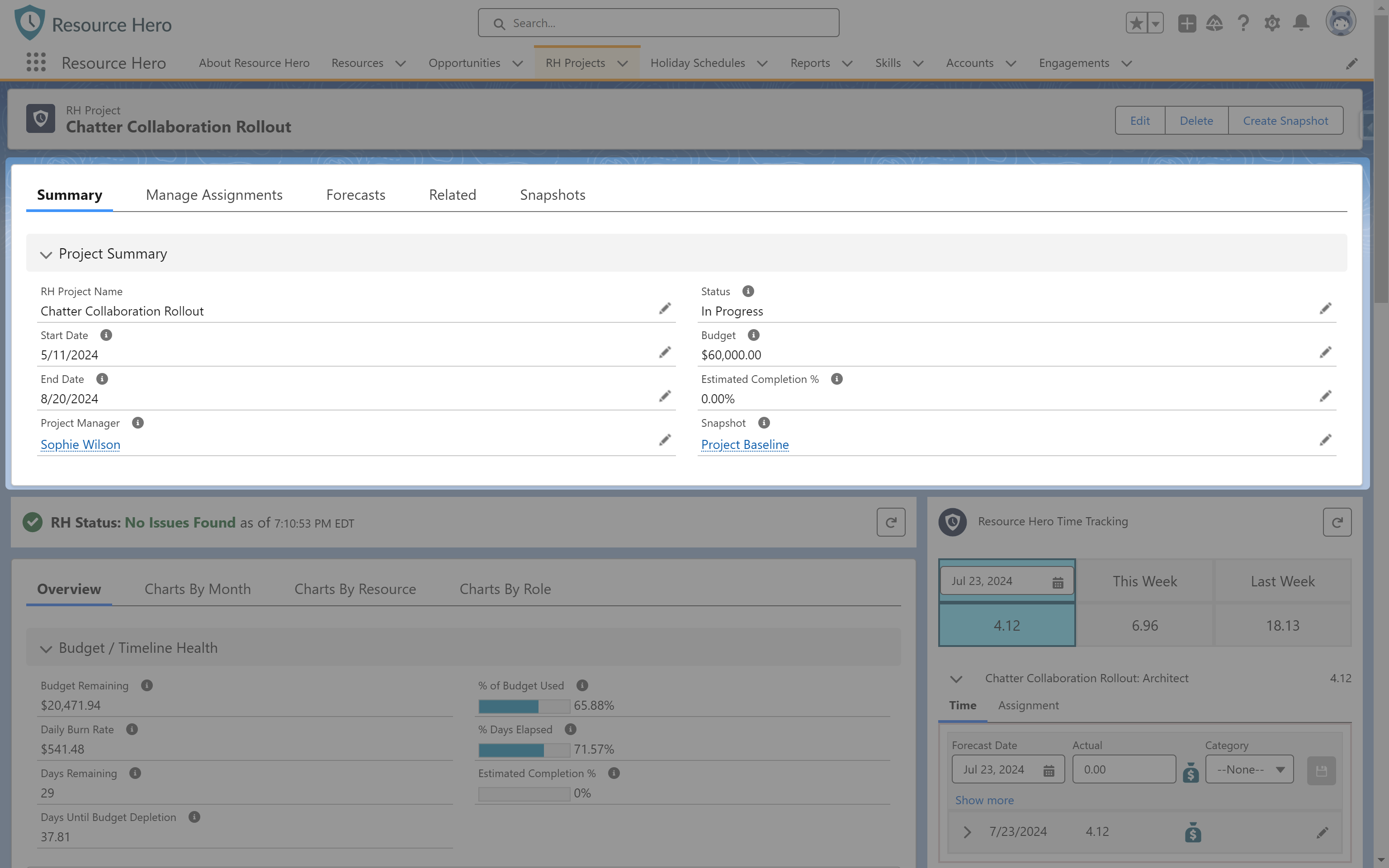Open the Sophie Wilson project manager link
This screenshot has height=868, width=1389.
click(80, 444)
